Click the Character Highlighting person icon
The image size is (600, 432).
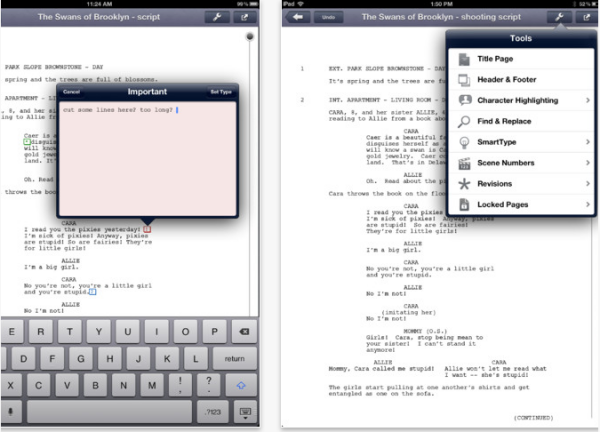[x=465, y=100]
